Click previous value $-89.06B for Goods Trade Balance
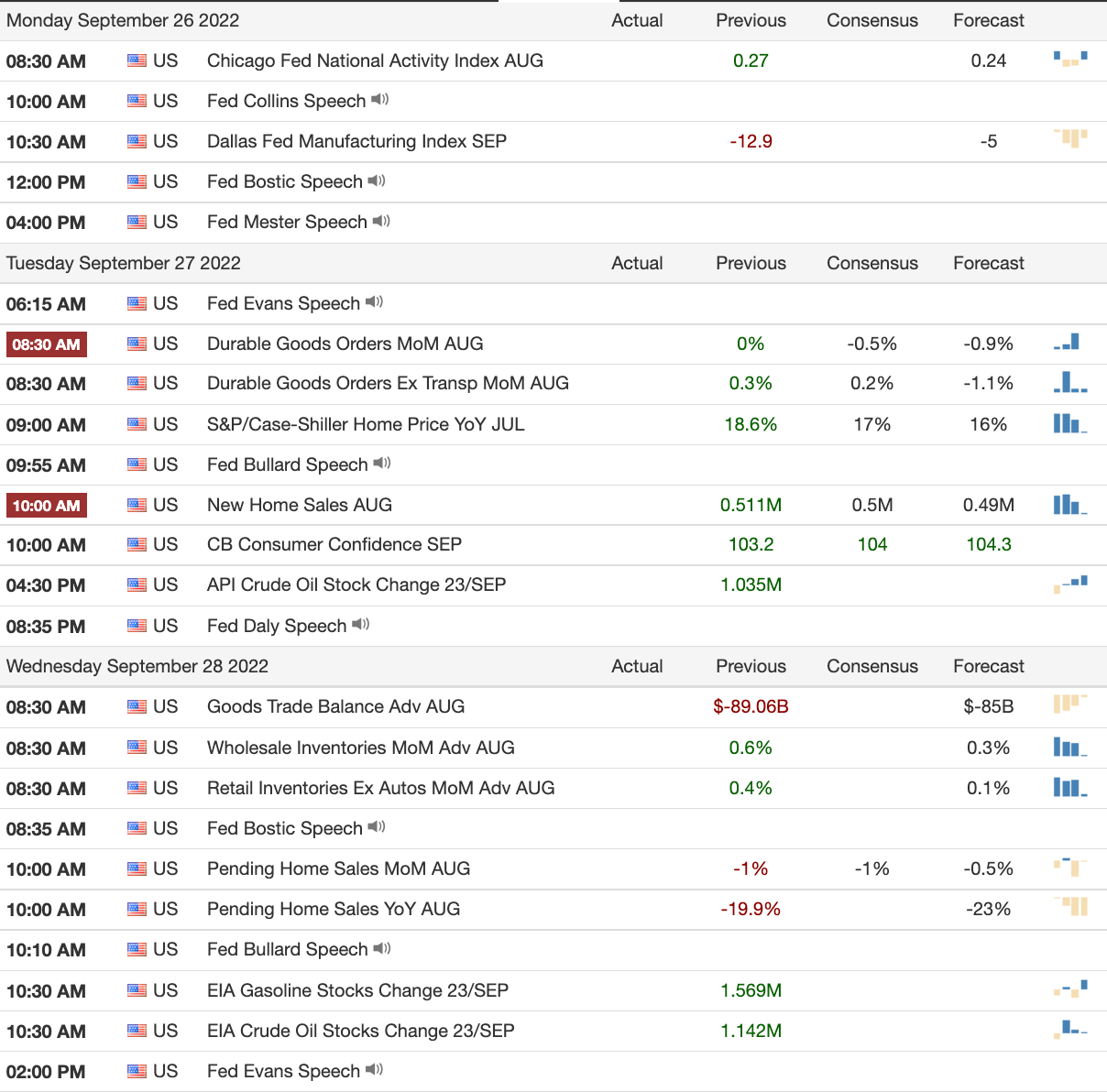 [x=751, y=706]
